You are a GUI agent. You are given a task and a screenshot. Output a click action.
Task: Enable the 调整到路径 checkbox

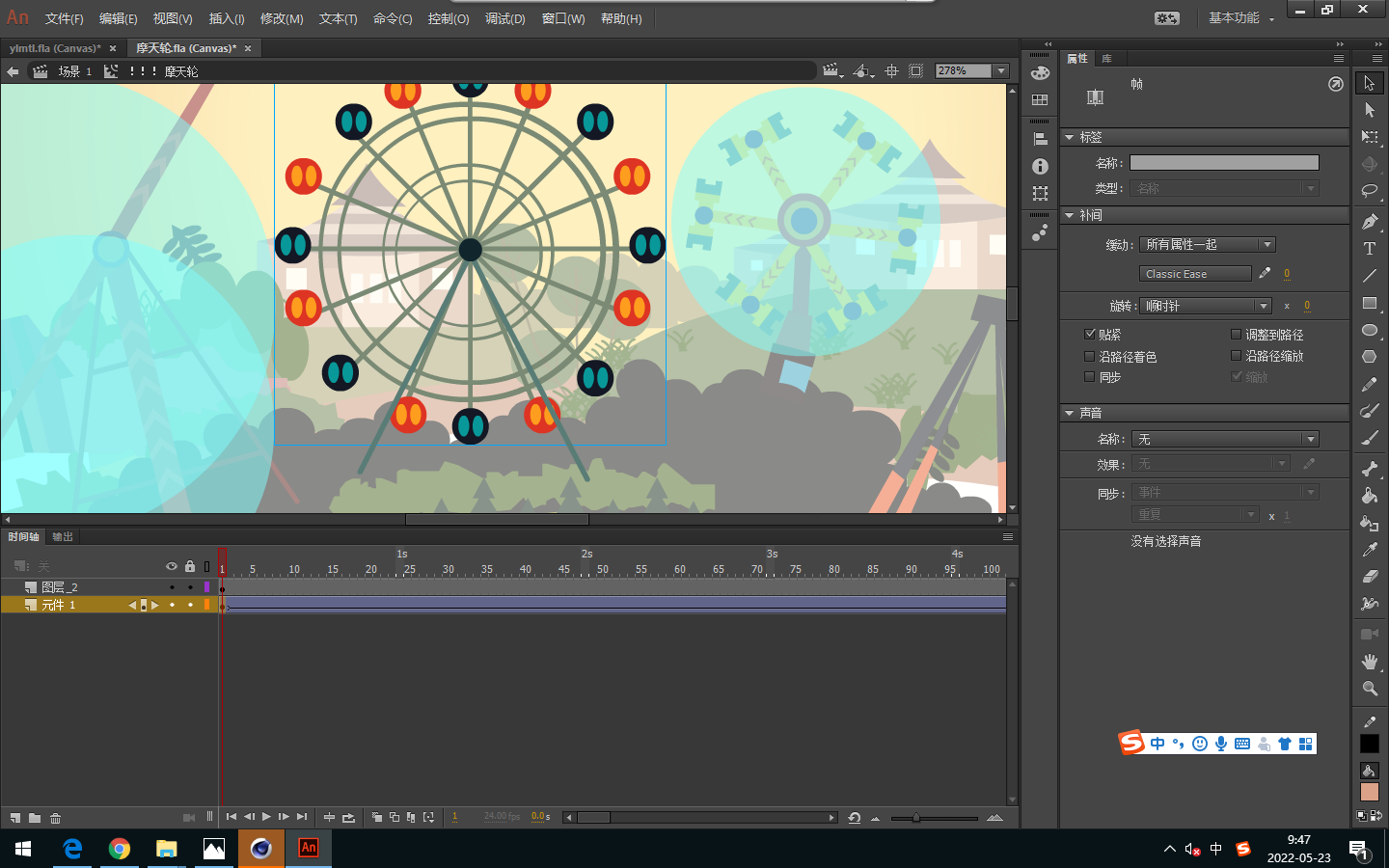tap(1237, 335)
